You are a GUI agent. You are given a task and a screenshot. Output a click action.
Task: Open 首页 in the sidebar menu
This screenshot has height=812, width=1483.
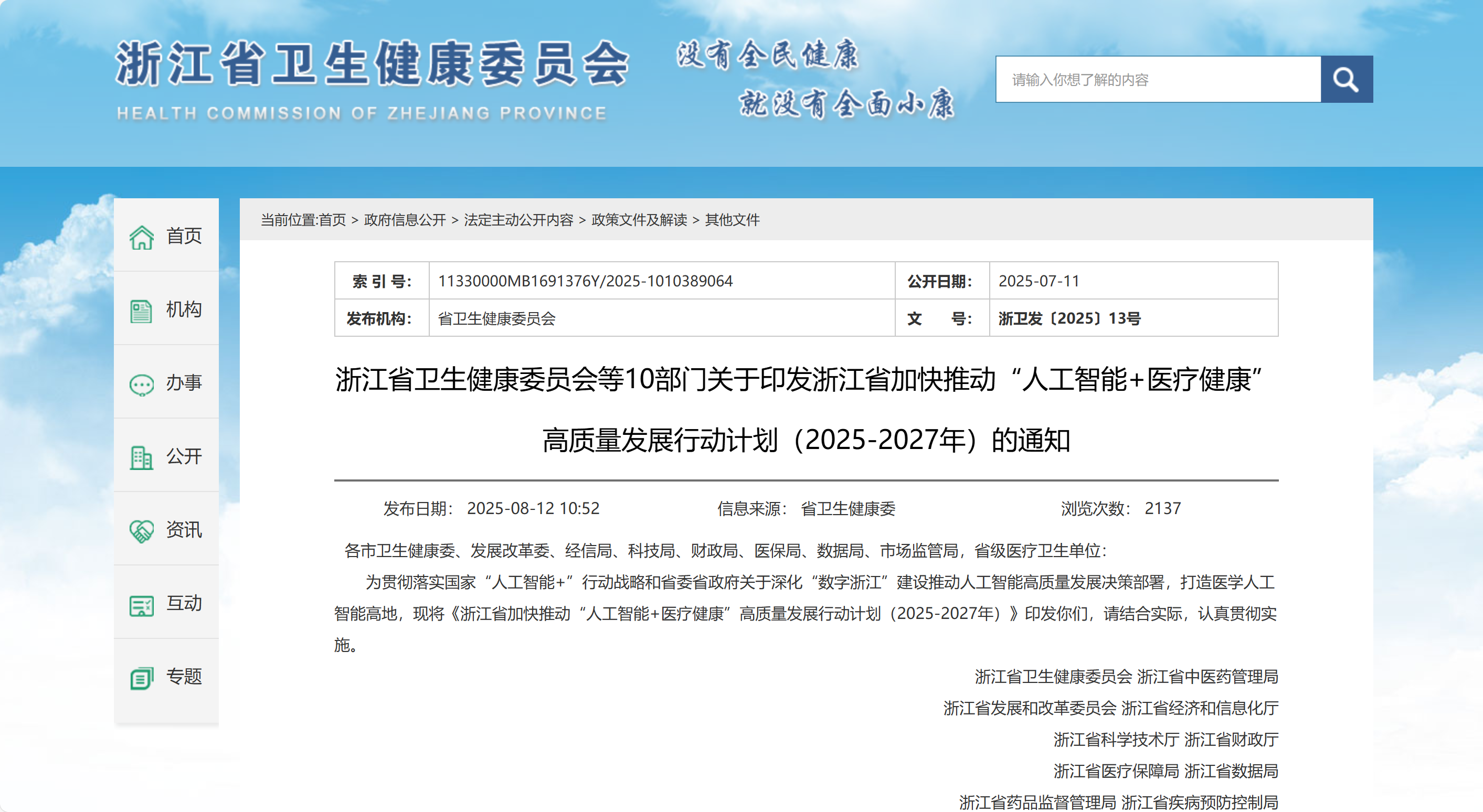(x=166, y=235)
